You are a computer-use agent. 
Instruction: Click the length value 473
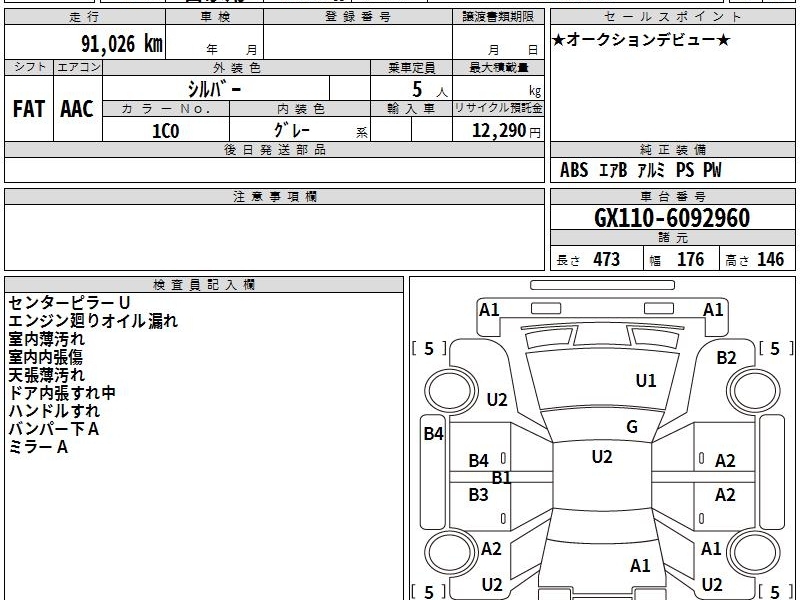click(607, 259)
